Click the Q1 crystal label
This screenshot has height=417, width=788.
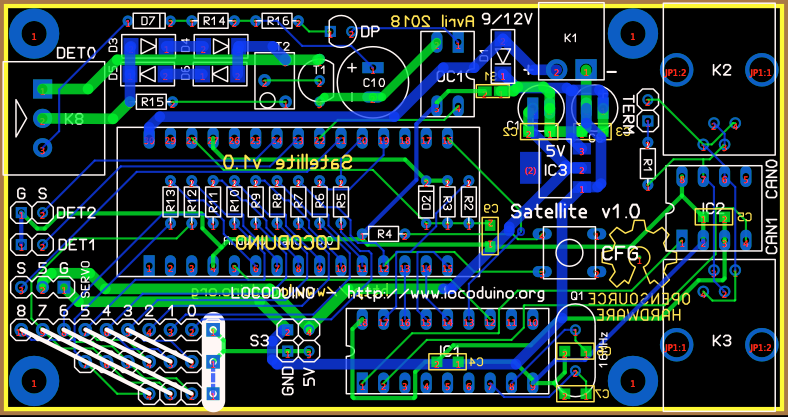coord(577,297)
